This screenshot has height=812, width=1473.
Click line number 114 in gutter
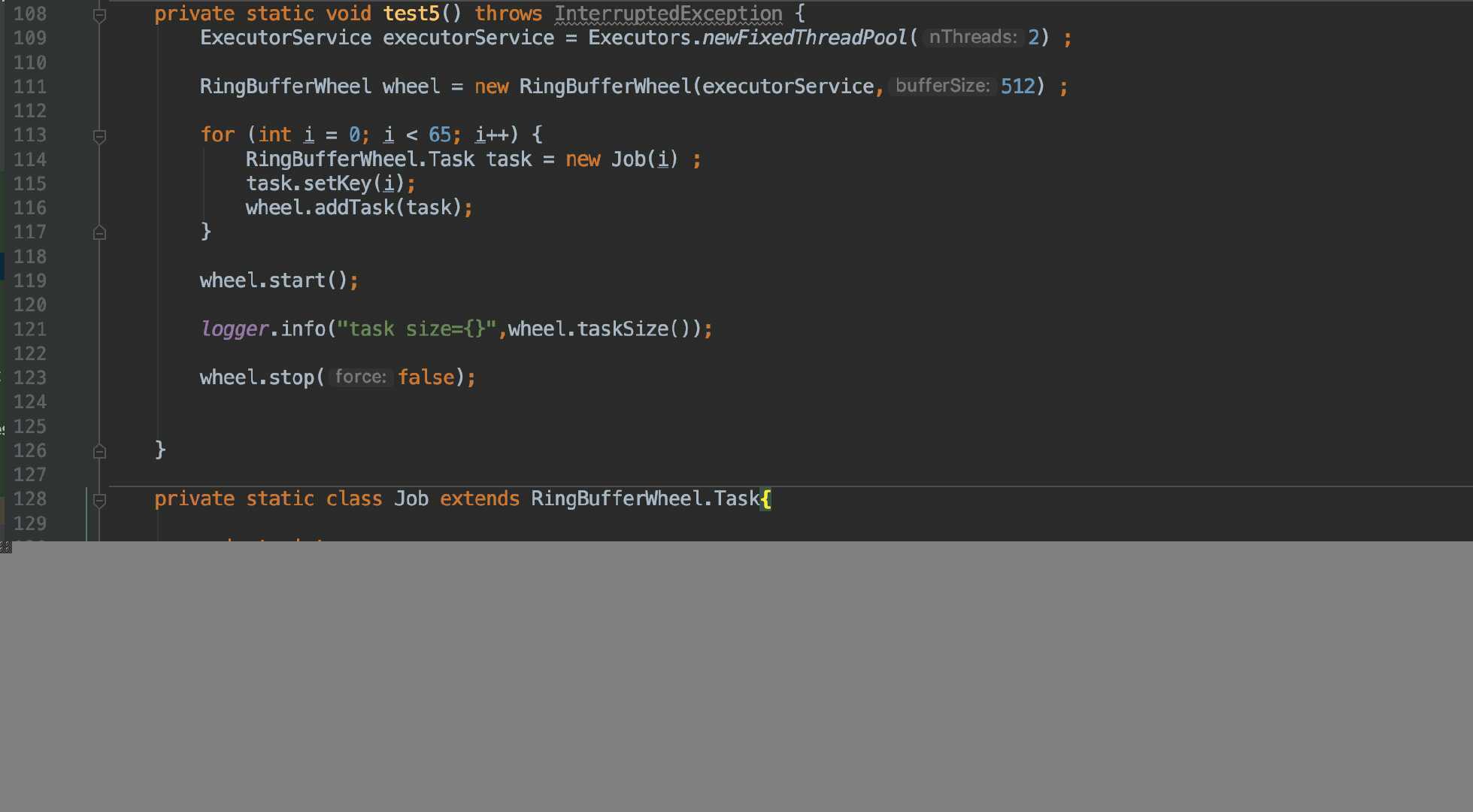click(30, 159)
